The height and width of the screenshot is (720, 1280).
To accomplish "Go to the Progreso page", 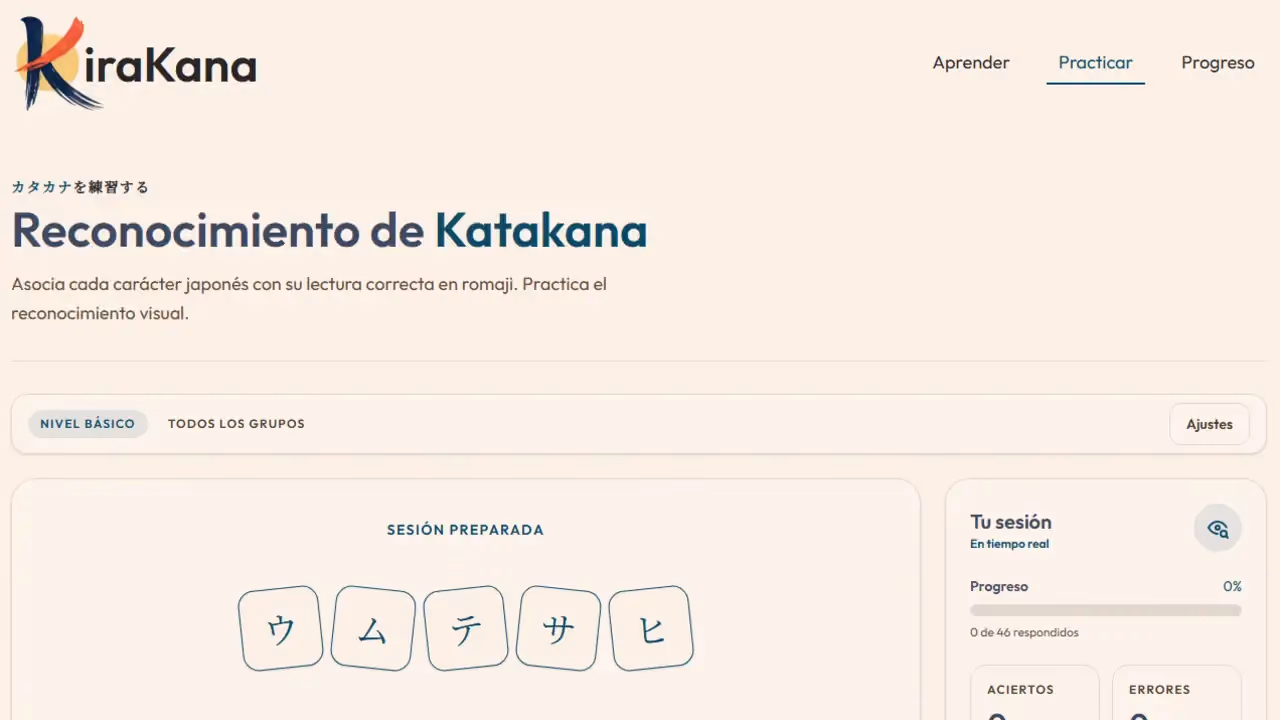I will (x=1217, y=62).
